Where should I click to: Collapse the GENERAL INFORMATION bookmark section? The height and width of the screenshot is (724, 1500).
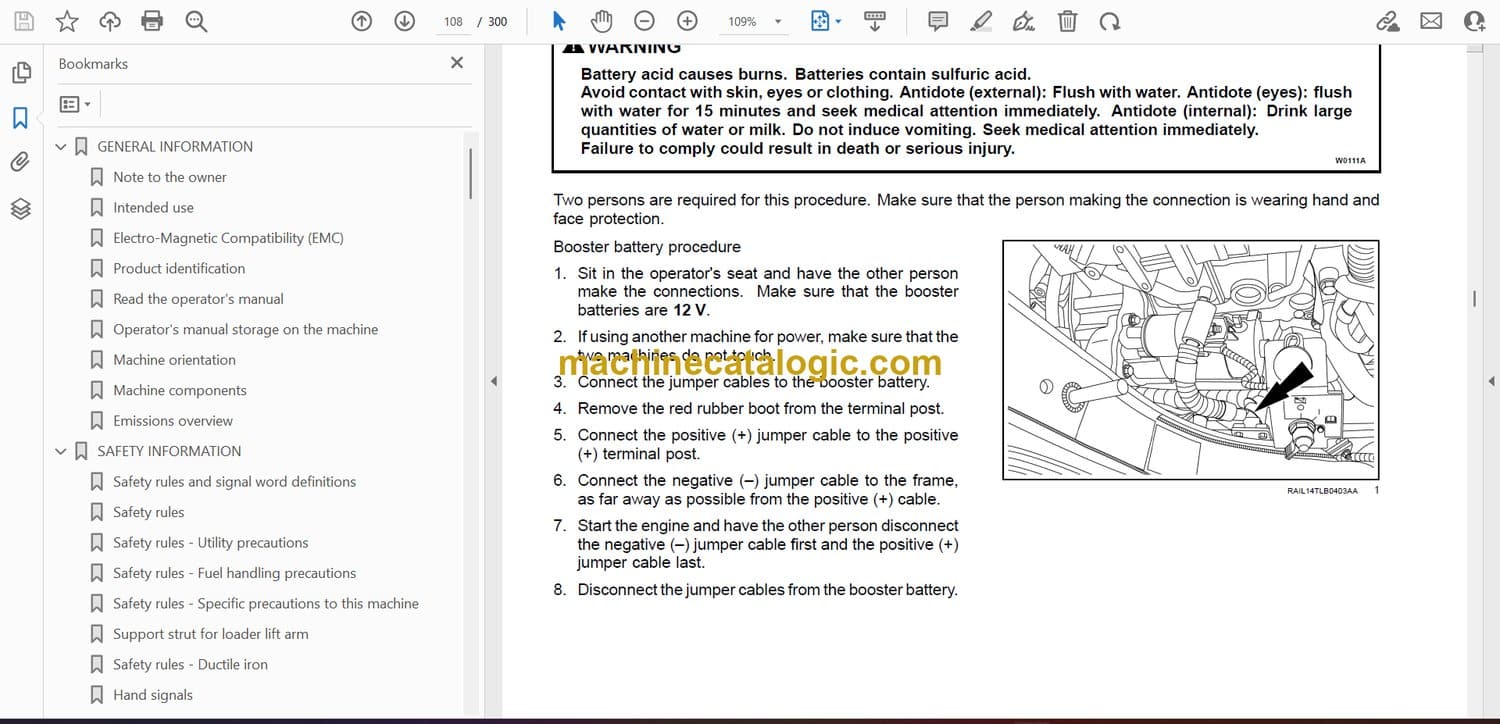click(61, 147)
